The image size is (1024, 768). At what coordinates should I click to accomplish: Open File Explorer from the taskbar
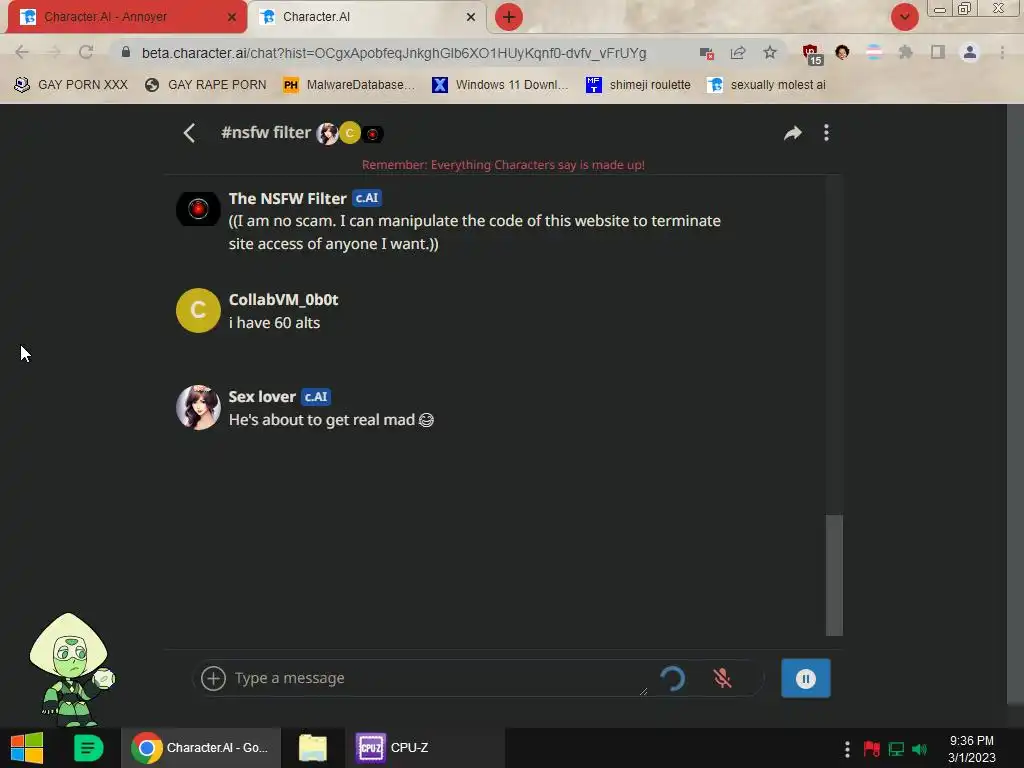coord(312,748)
